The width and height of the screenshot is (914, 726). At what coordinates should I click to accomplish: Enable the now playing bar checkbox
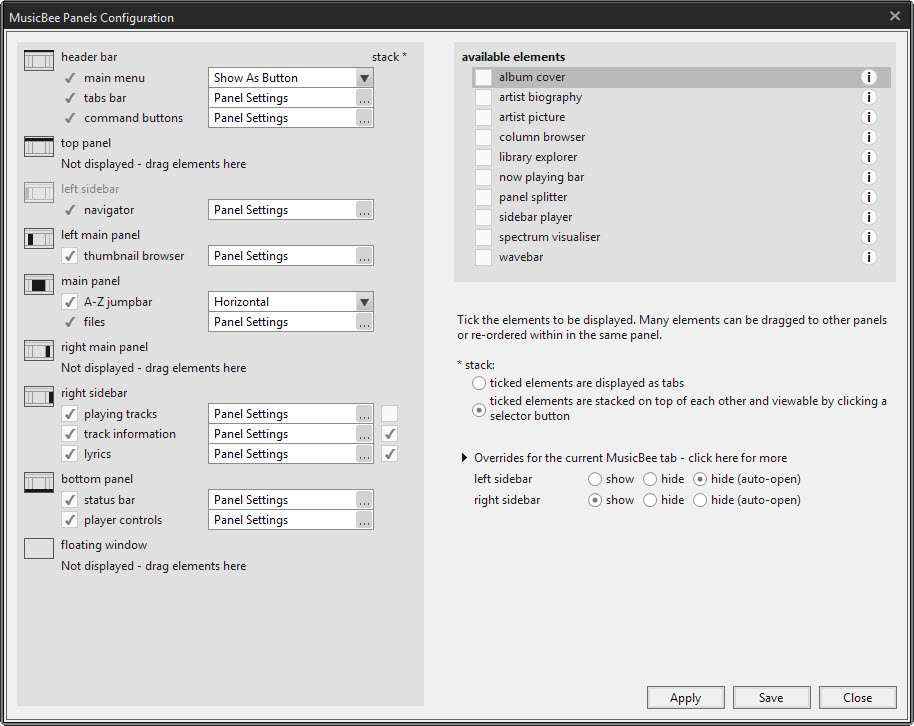point(483,177)
